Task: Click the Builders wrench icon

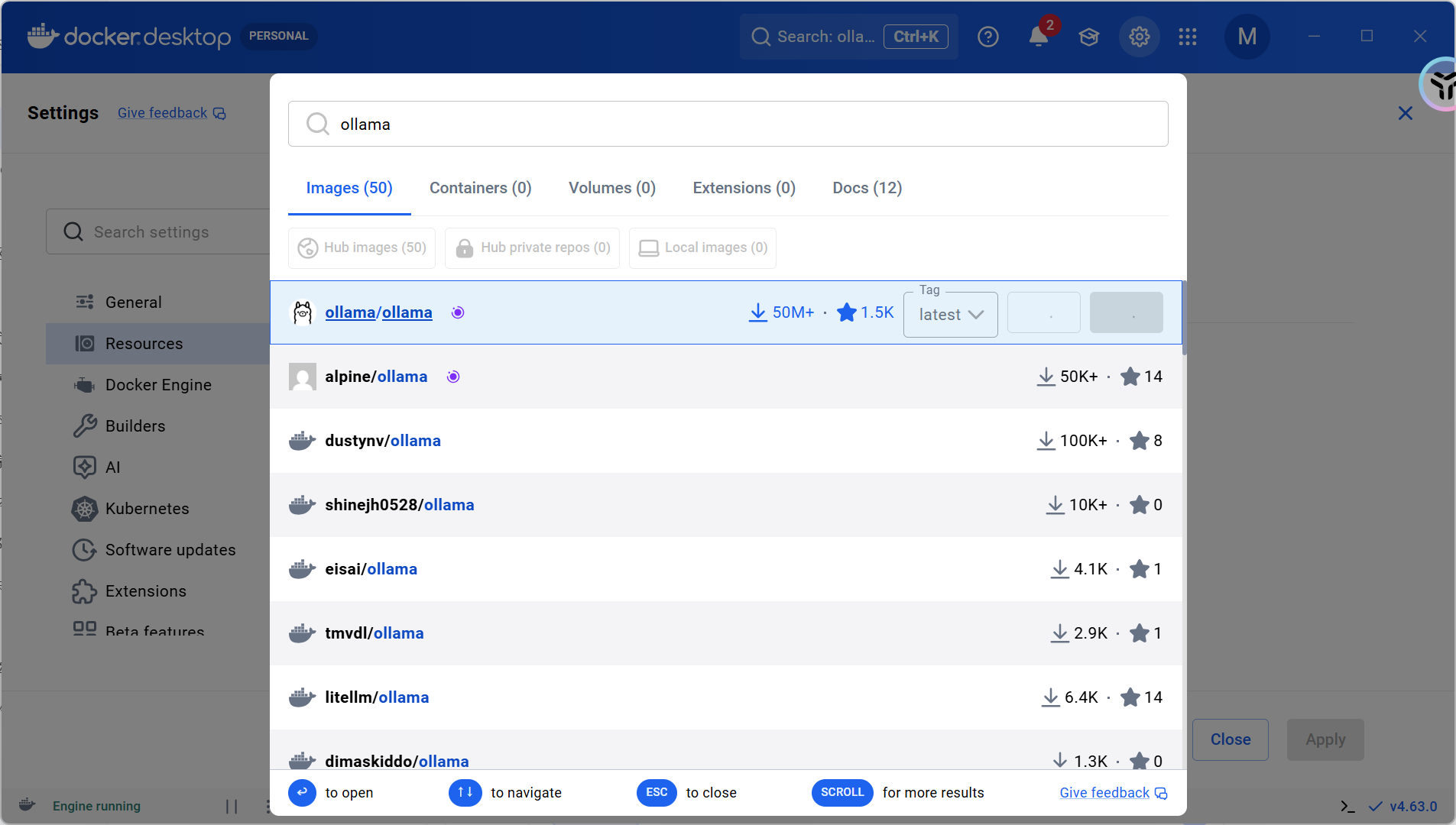Action: click(85, 426)
